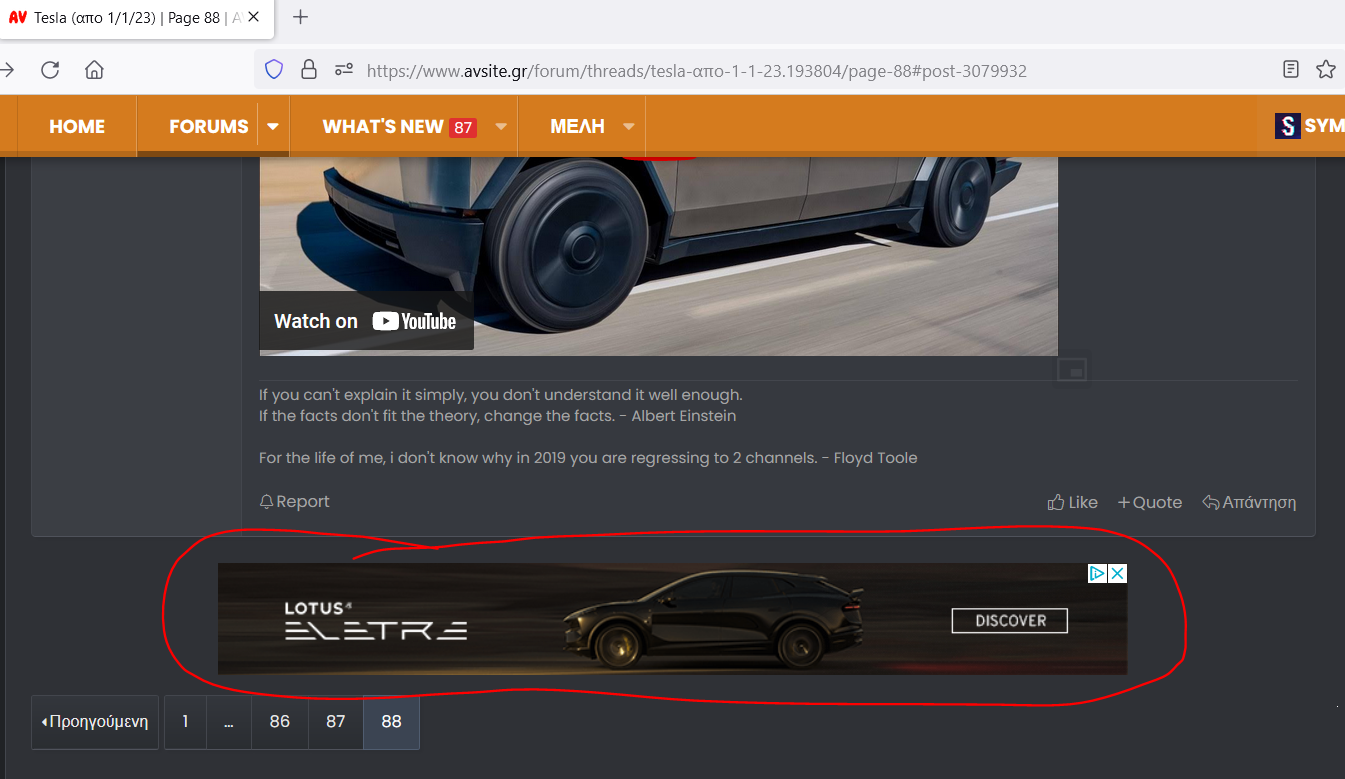Close the Lotus Eletre ad
Image resolution: width=1345 pixels, height=779 pixels.
pos(1118,573)
